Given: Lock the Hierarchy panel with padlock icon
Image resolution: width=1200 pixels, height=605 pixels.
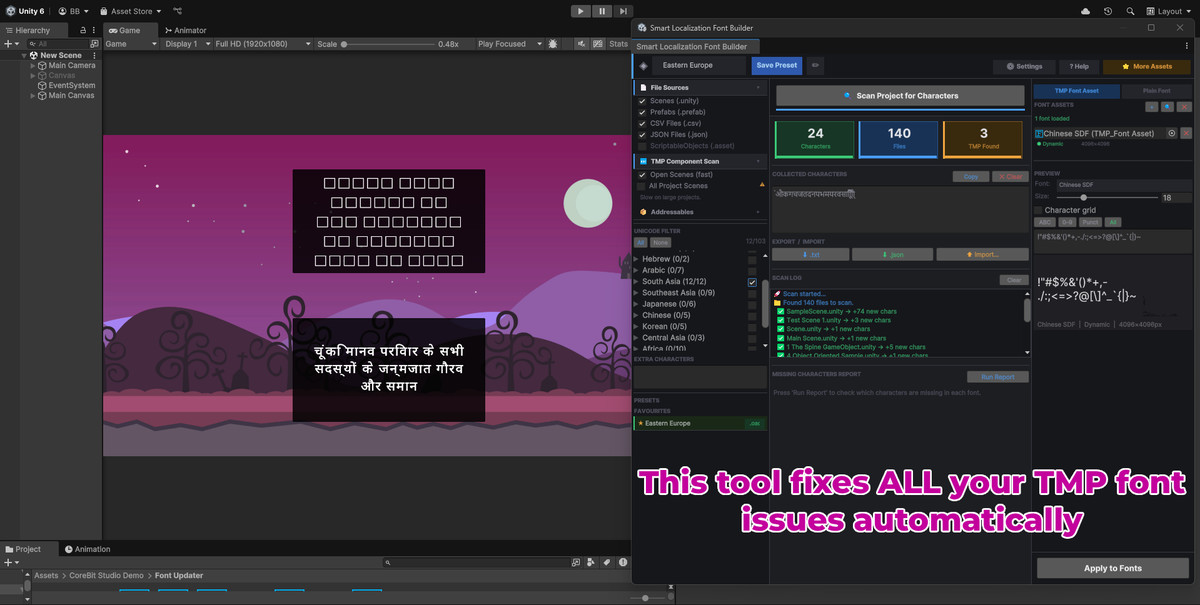Looking at the screenshot, I should (x=83, y=31).
